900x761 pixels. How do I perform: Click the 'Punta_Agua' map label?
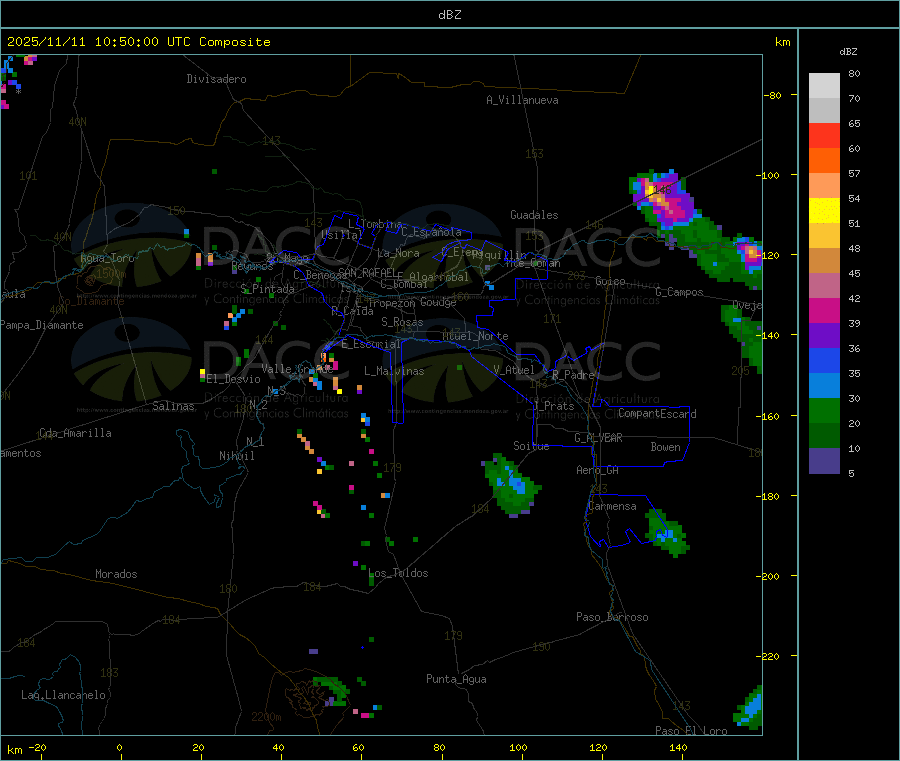(456, 679)
